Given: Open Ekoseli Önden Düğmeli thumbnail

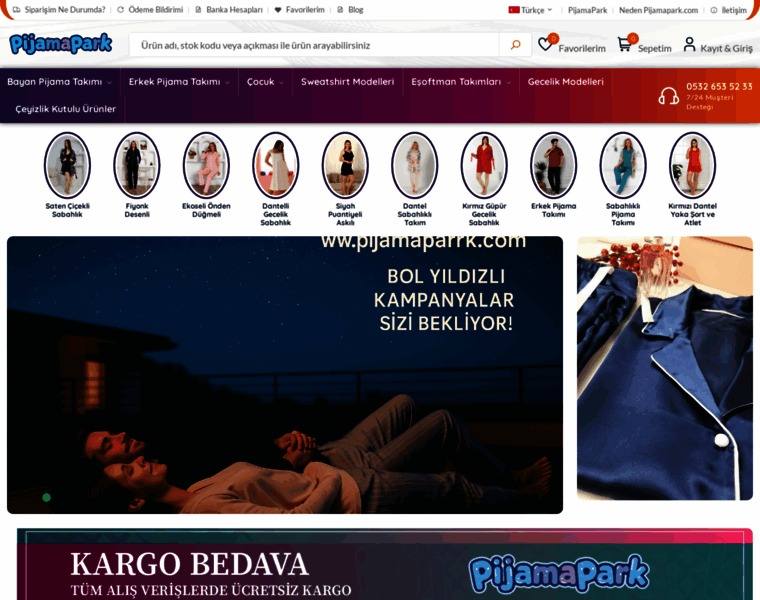Looking at the screenshot, I should [206, 165].
